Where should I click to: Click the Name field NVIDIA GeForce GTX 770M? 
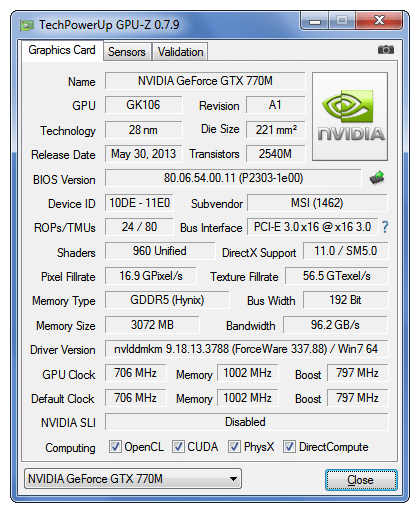tap(205, 81)
